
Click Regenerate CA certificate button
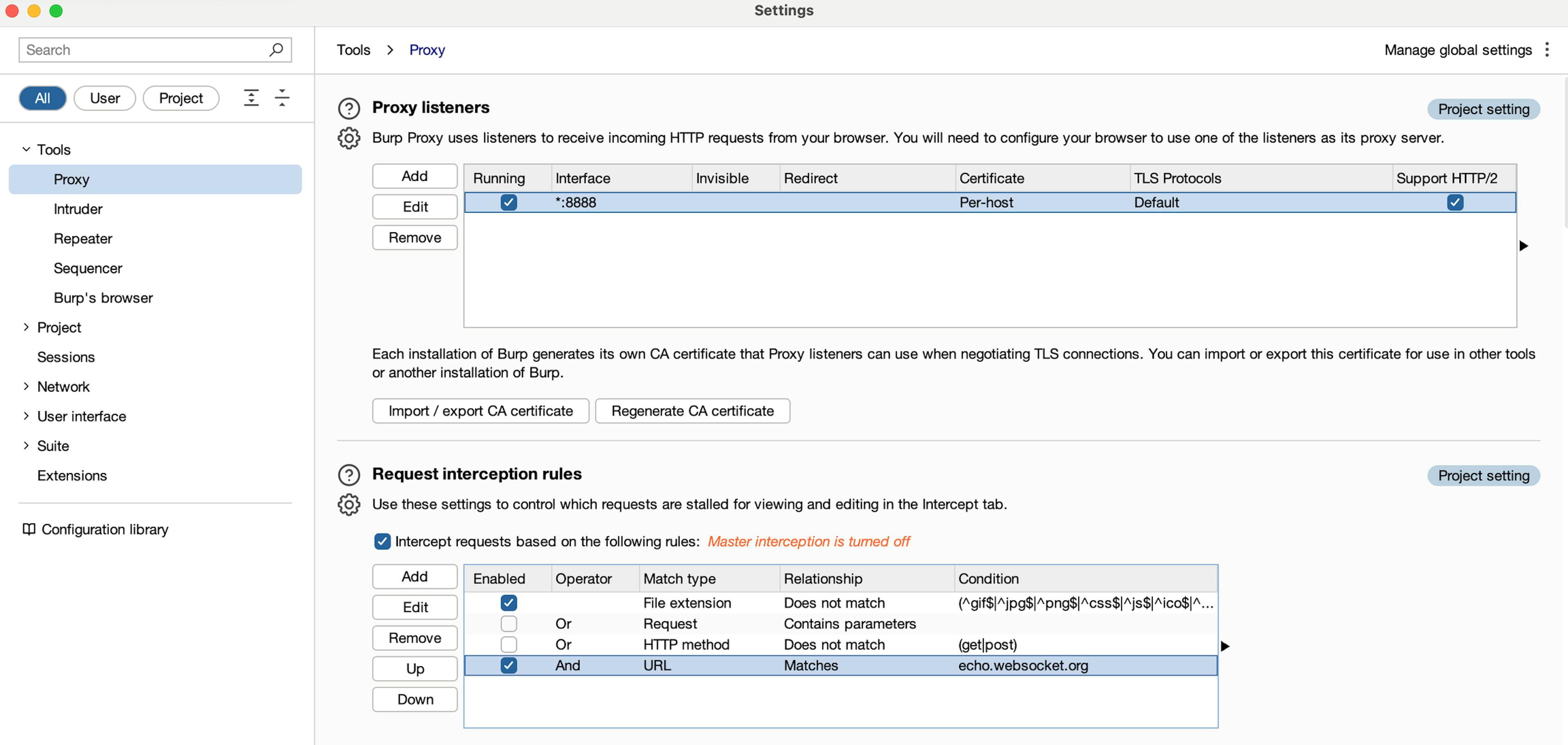pos(692,411)
